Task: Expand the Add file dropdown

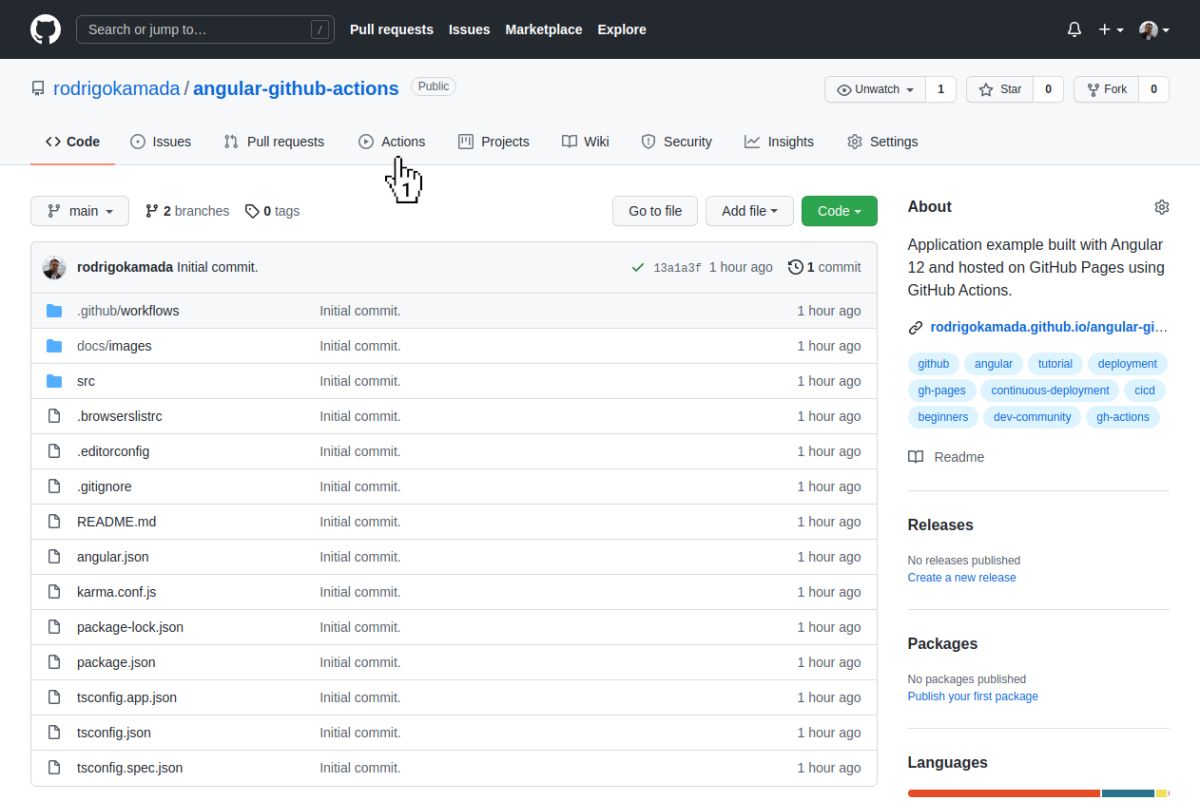Action: (x=749, y=211)
